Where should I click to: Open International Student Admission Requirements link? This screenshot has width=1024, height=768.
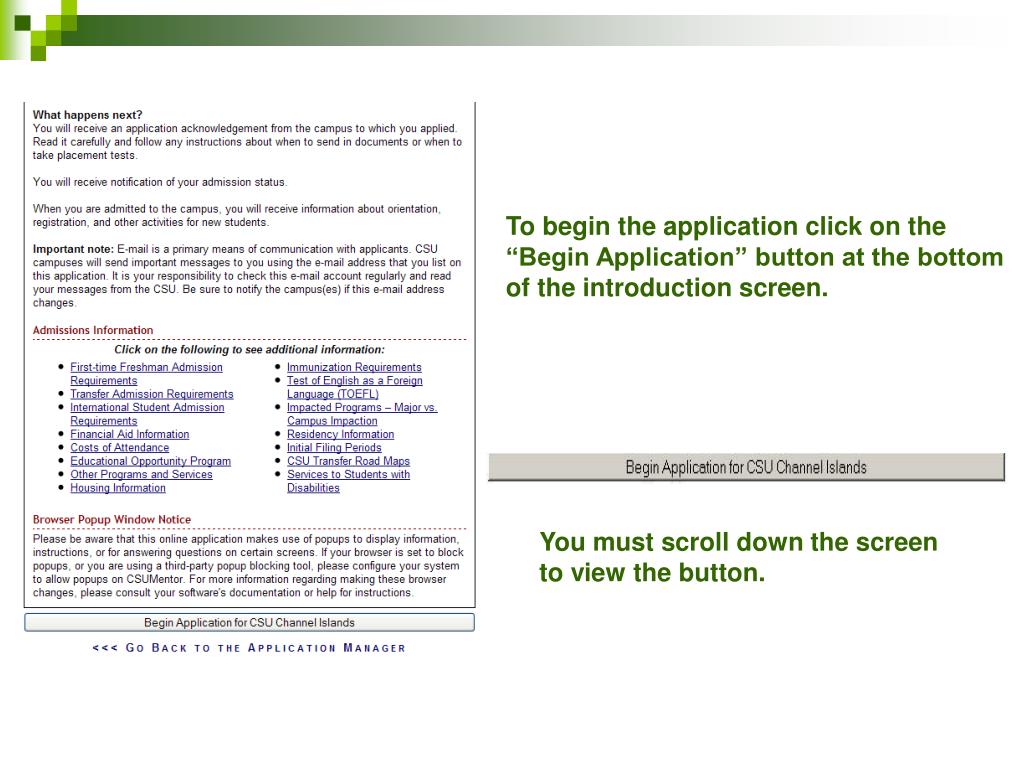(x=147, y=414)
